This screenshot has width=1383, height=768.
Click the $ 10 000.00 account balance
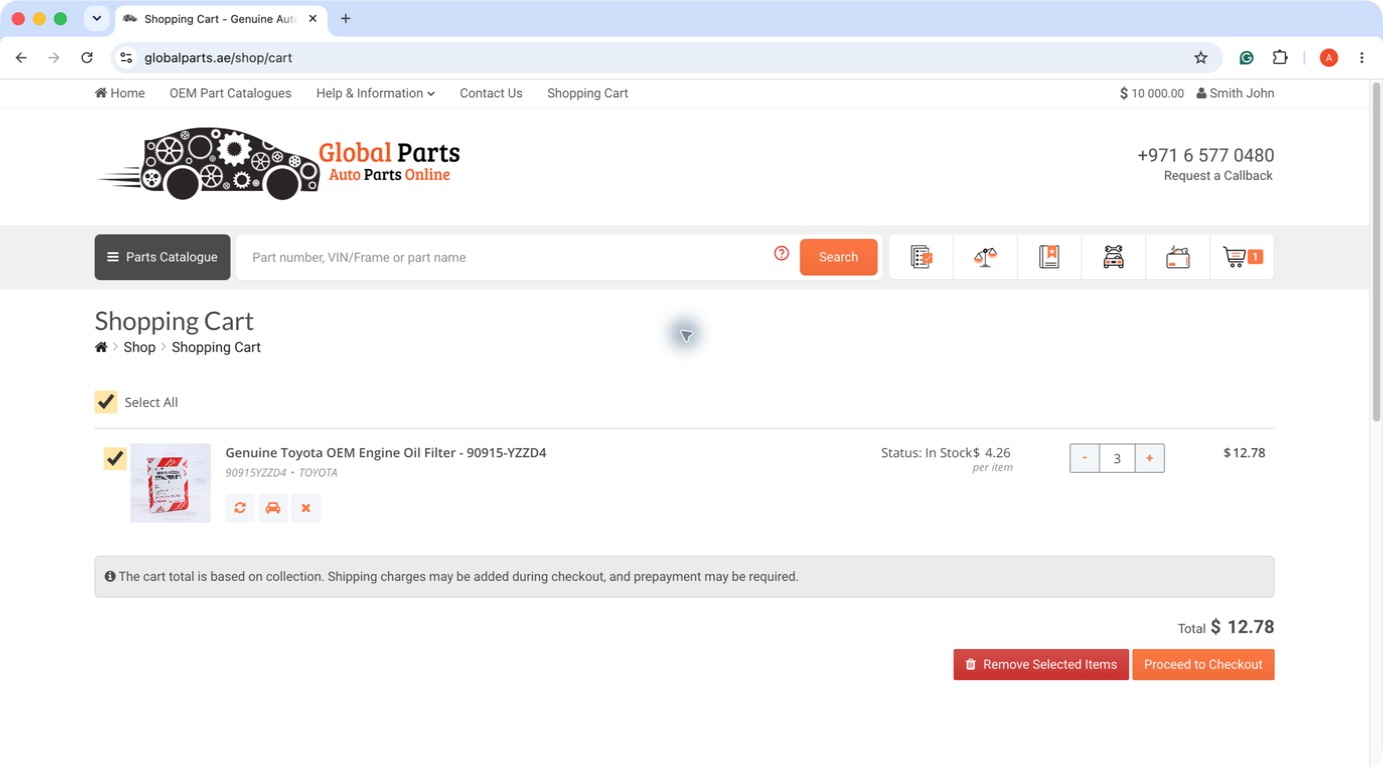coord(1152,93)
